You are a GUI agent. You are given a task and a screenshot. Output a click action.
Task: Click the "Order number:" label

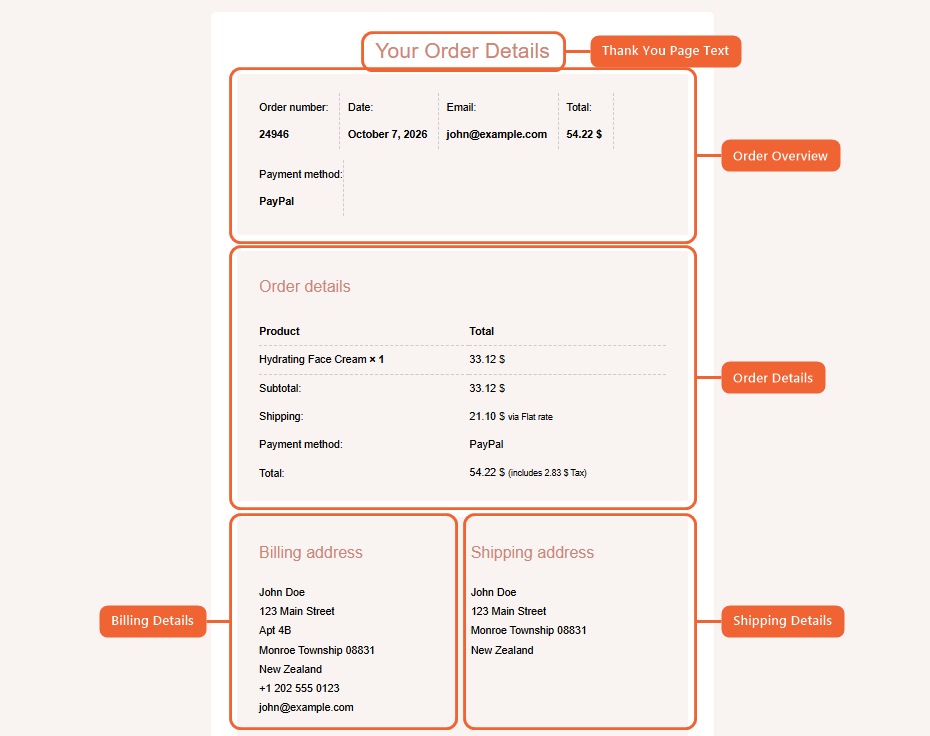(294, 107)
